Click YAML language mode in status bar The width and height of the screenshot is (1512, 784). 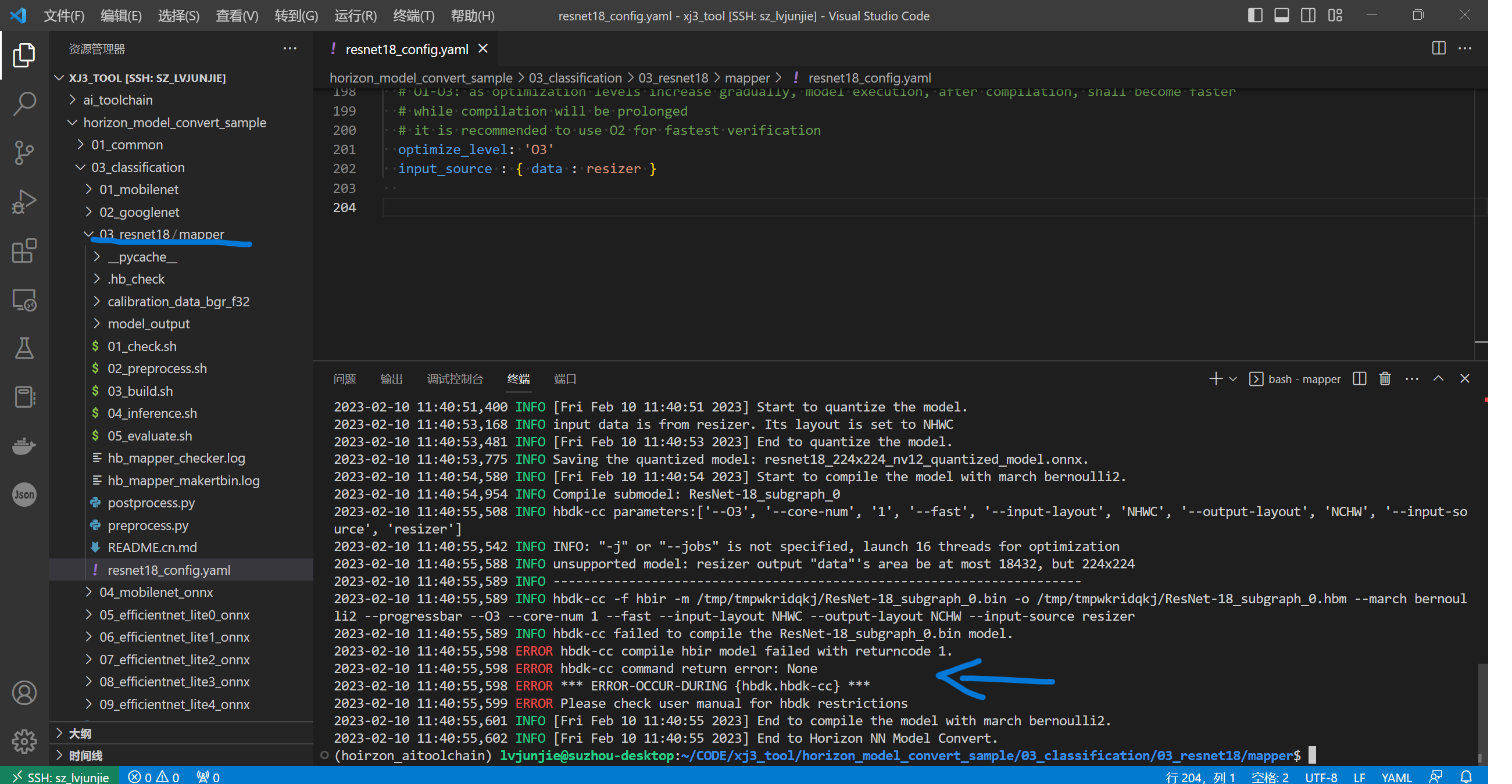(1396, 777)
